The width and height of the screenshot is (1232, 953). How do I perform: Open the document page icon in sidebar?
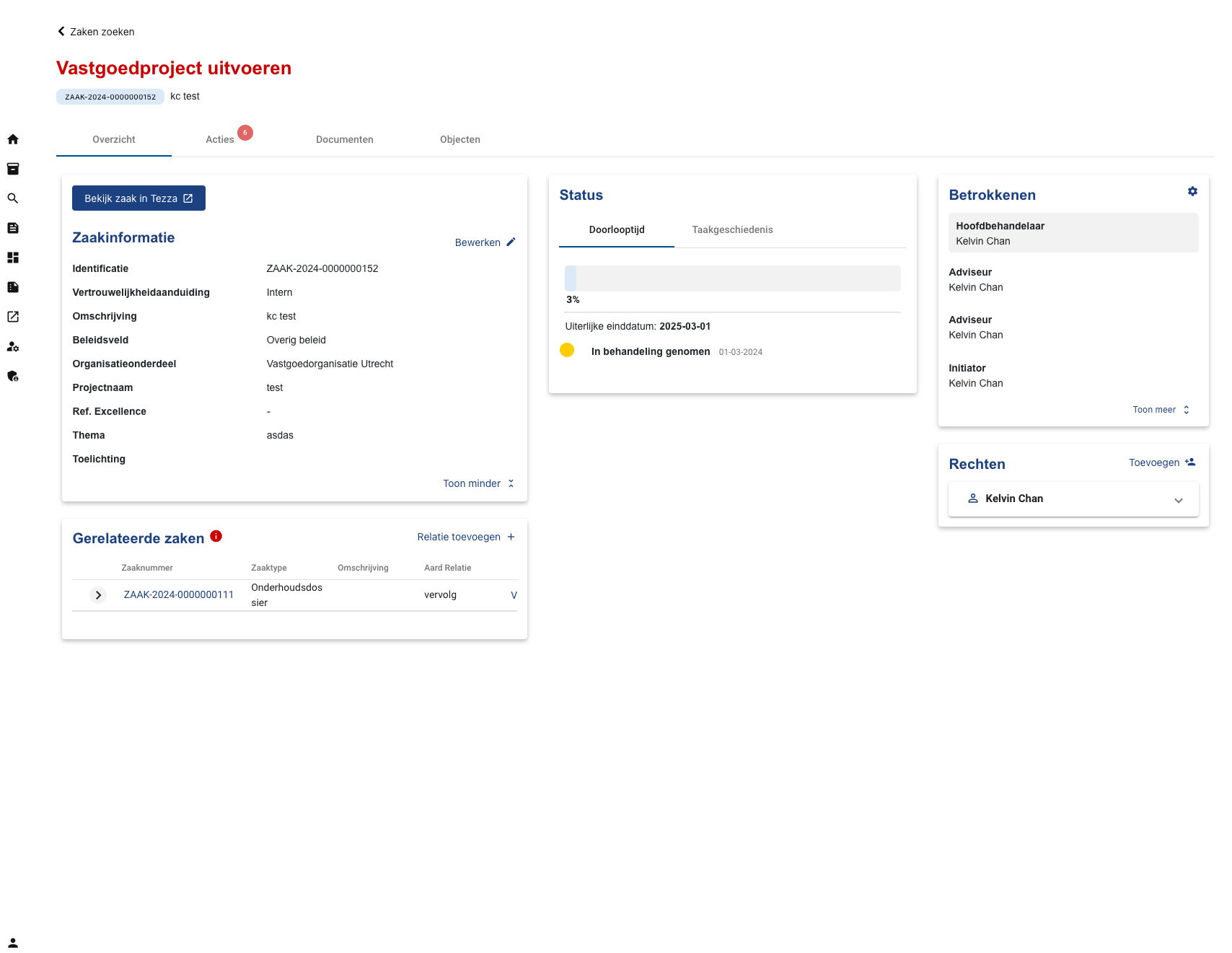[x=13, y=228]
